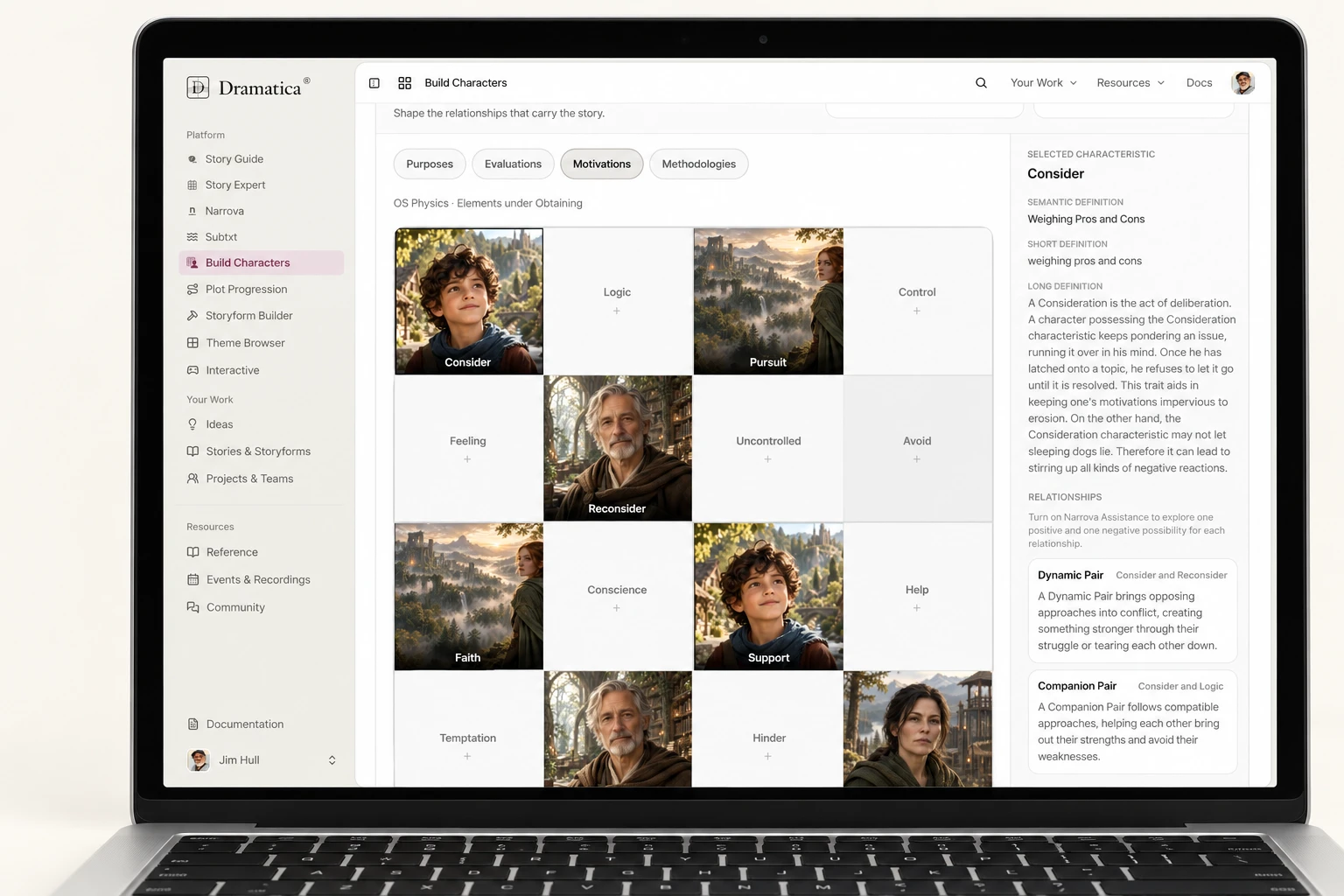Add a character to the Control cell
Viewport: 1344px width, 896px height.
tap(917, 311)
